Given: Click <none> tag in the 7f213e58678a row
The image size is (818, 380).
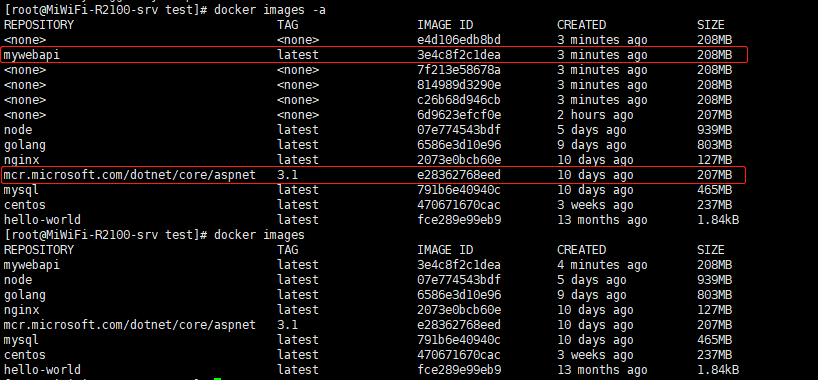Looking at the screenshot, I should tap(298, 70).
